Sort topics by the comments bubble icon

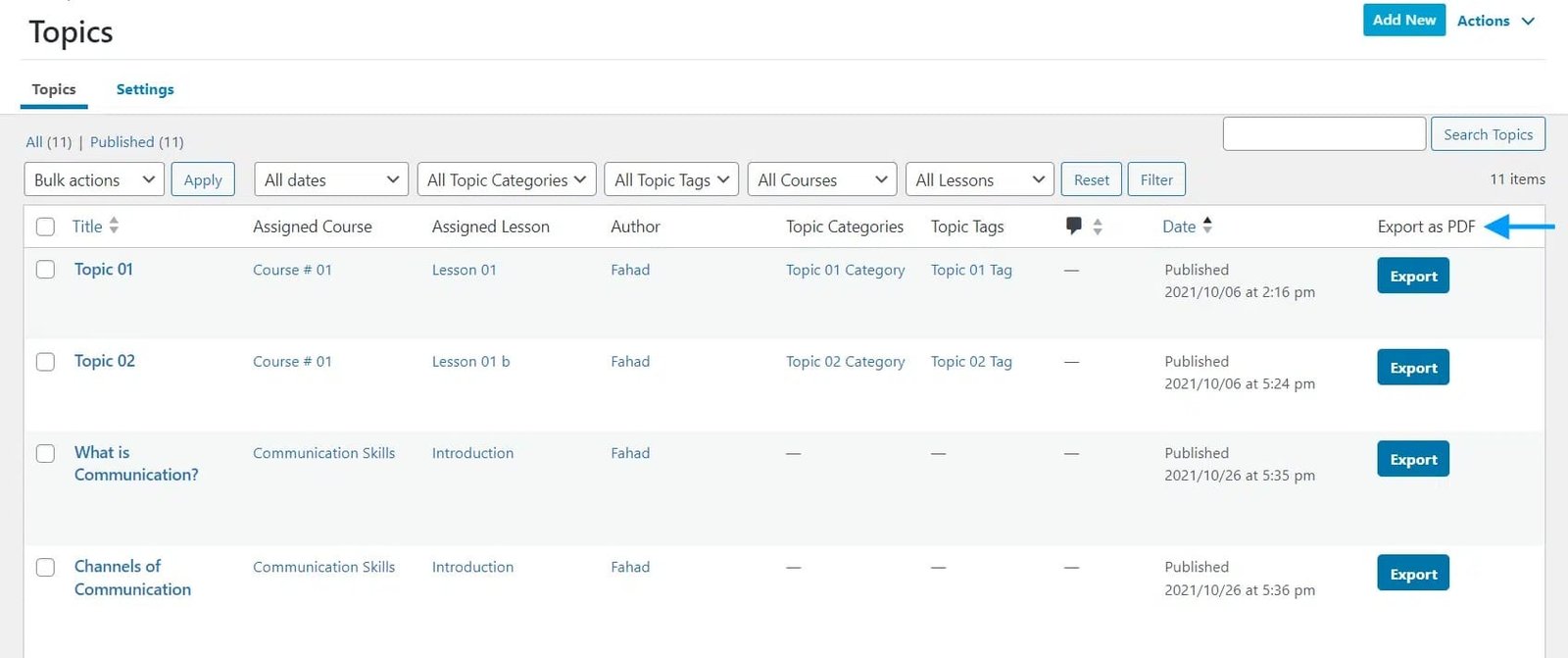1073,226
